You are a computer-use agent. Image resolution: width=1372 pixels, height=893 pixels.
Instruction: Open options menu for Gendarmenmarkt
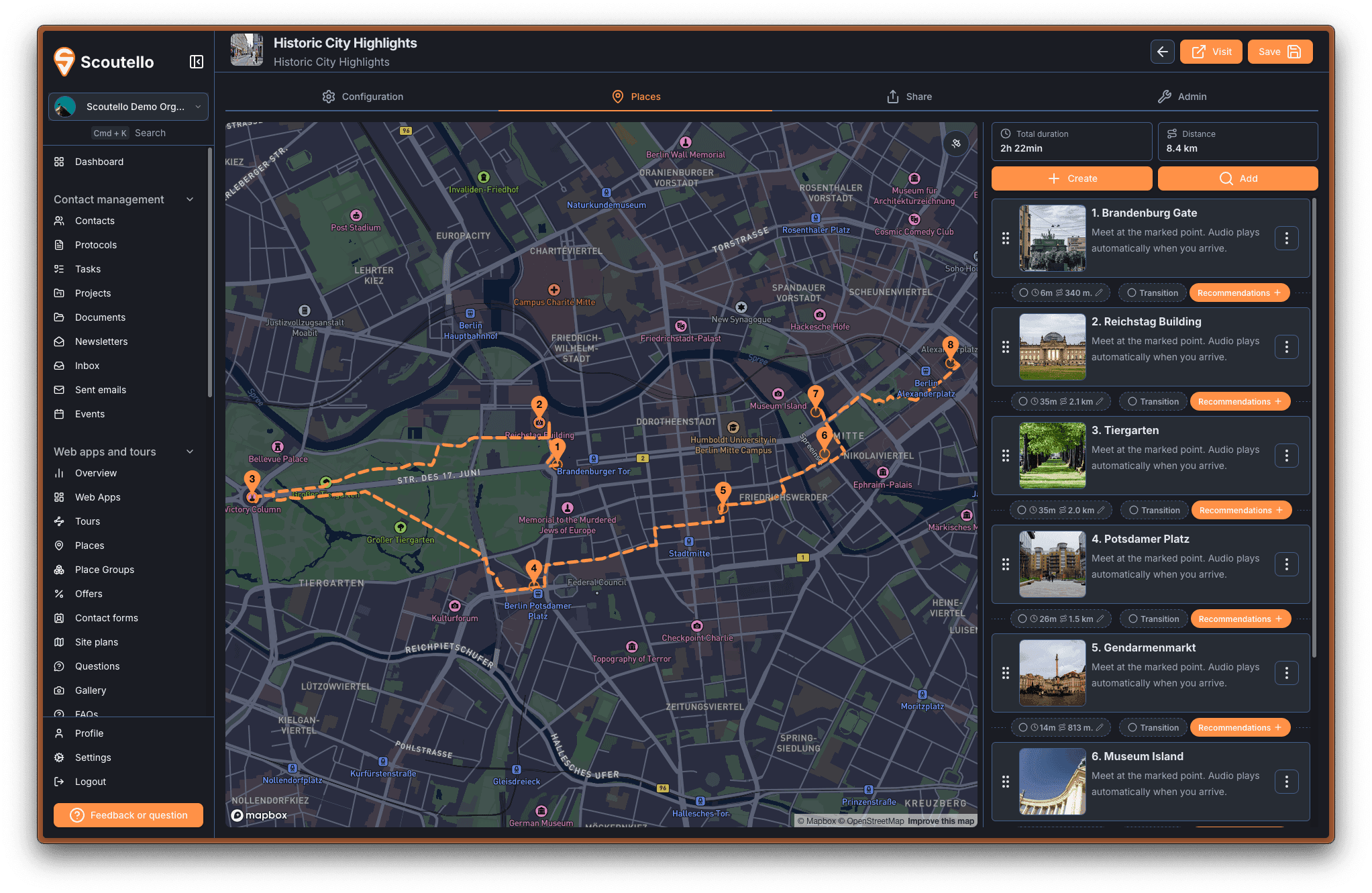(x=1286, y=673)
